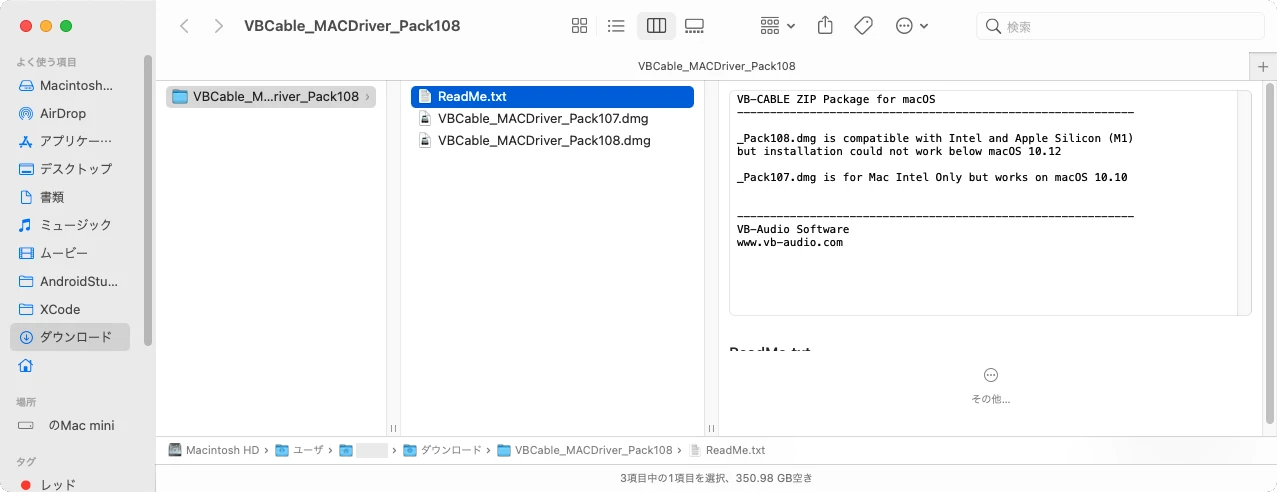
Task: Switch to icon grid view
Action: [579, 26]
